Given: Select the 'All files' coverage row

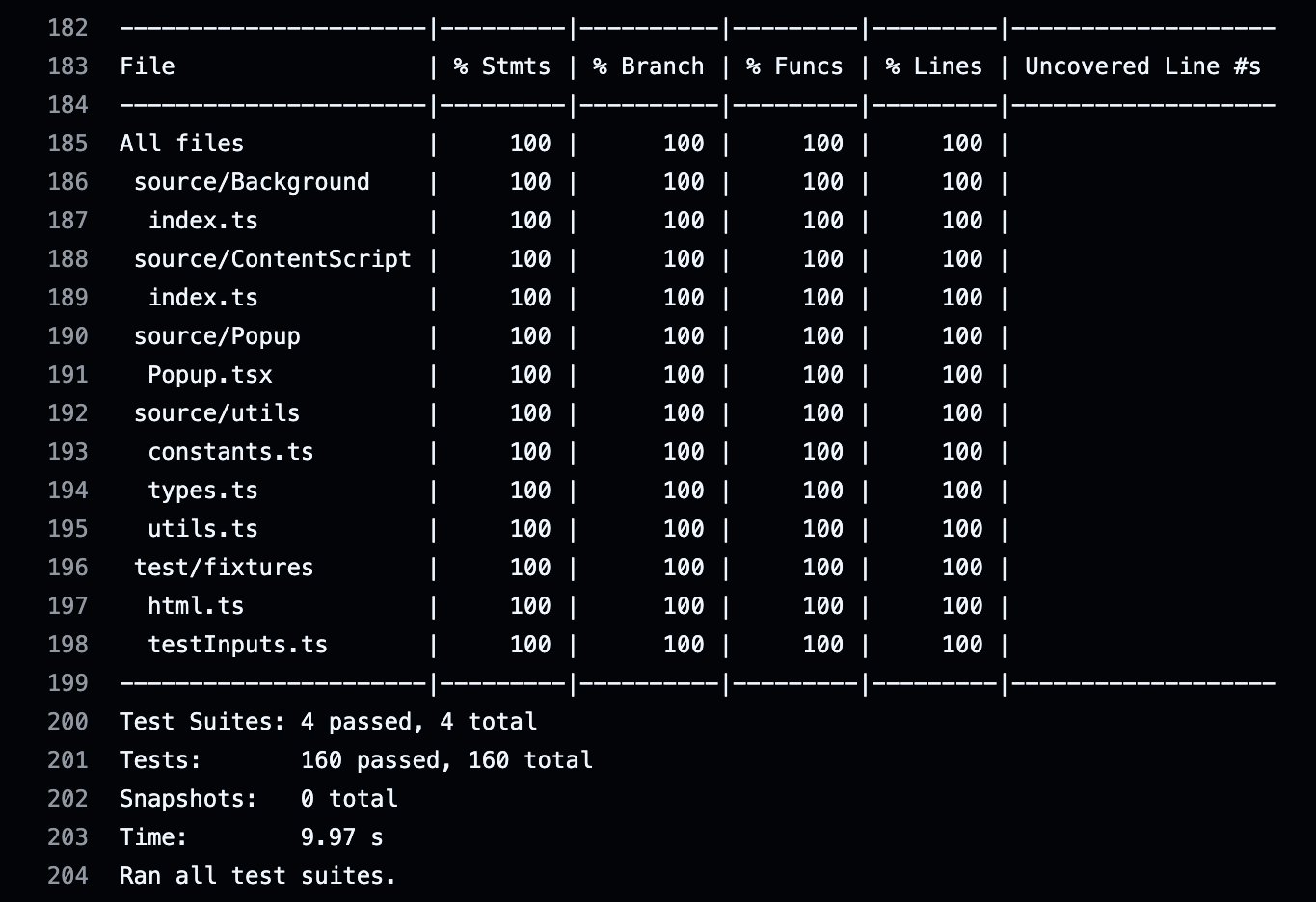Looking at the screenshot, I should [181, 143].
